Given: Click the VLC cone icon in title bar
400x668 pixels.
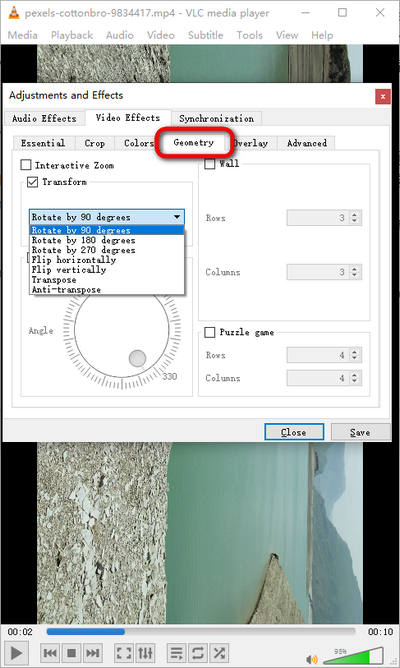Looking at the screenshot, I should (x=13, y=13).
